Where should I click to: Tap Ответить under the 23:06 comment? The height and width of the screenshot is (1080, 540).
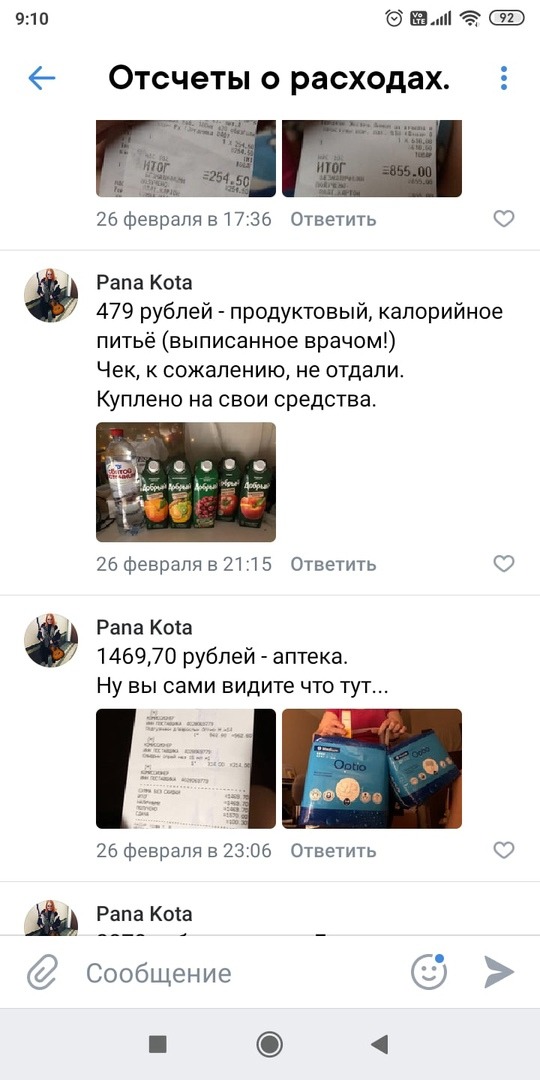click(x=333, y=851)
